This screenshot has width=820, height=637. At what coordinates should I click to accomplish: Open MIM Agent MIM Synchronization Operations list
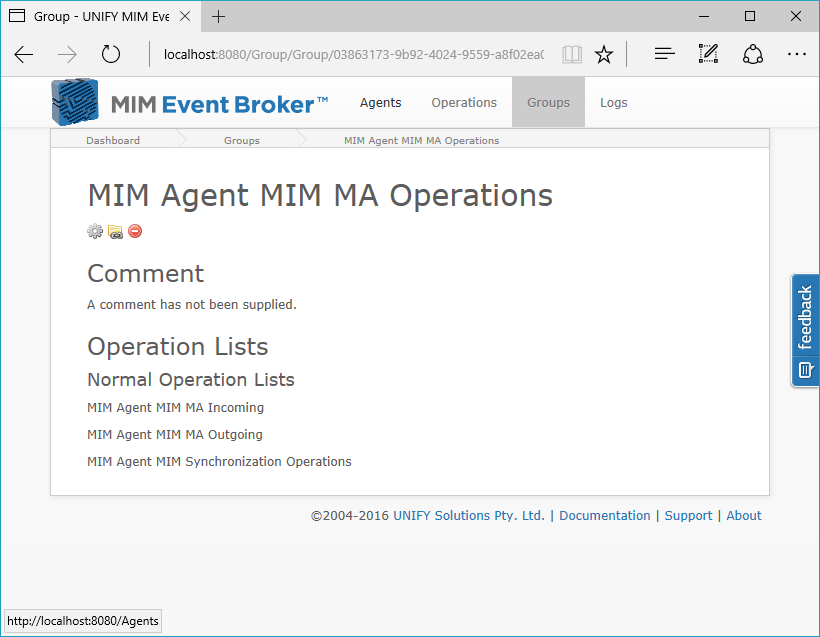click(219, 462)
